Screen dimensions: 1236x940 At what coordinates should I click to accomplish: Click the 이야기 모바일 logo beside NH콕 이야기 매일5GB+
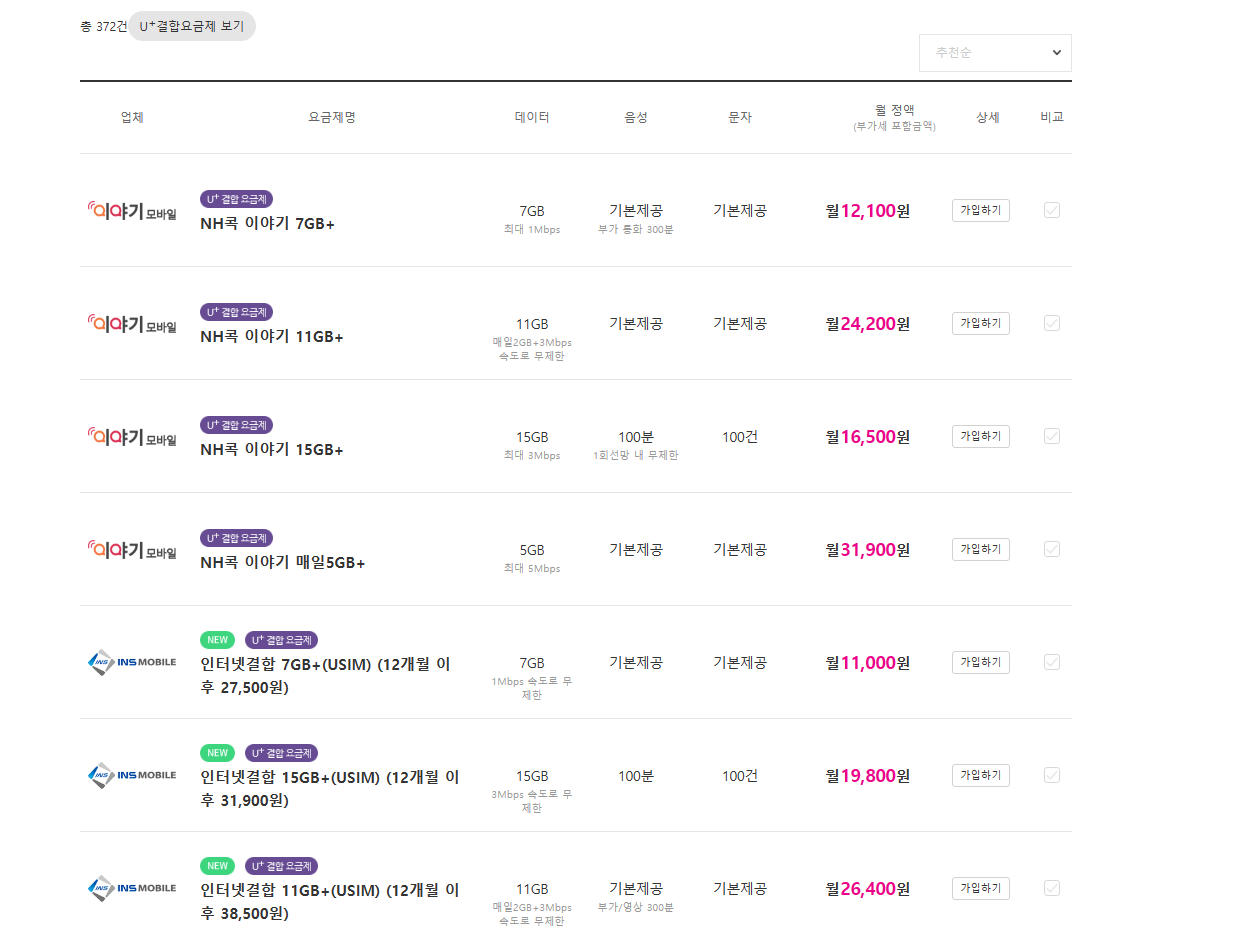(x=132, y=550)
